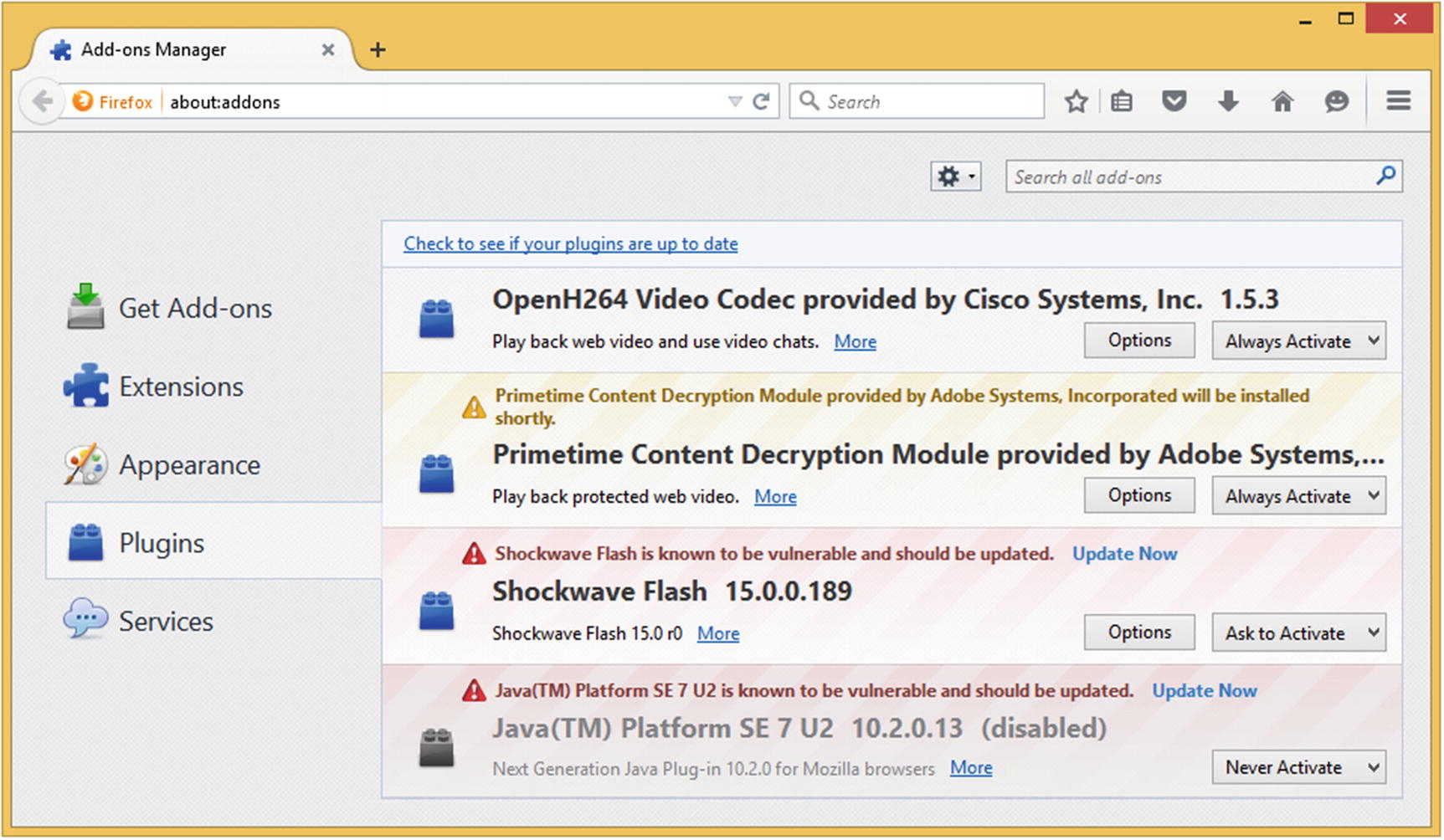
Task: Click Update Now for Java Platform SE 7
Action: pos(1205,691)
